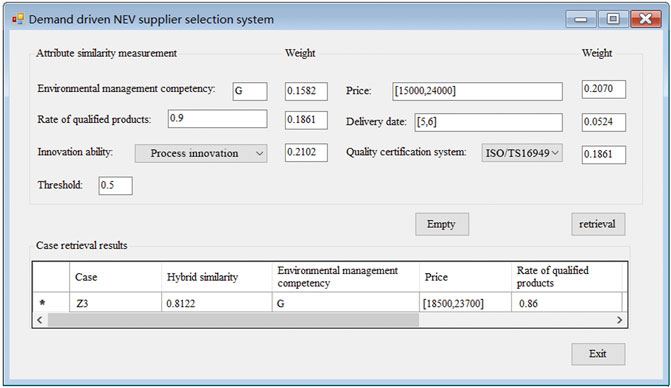
Task: Click the app icon in the title bar
Action: click(x=18, y=19)
